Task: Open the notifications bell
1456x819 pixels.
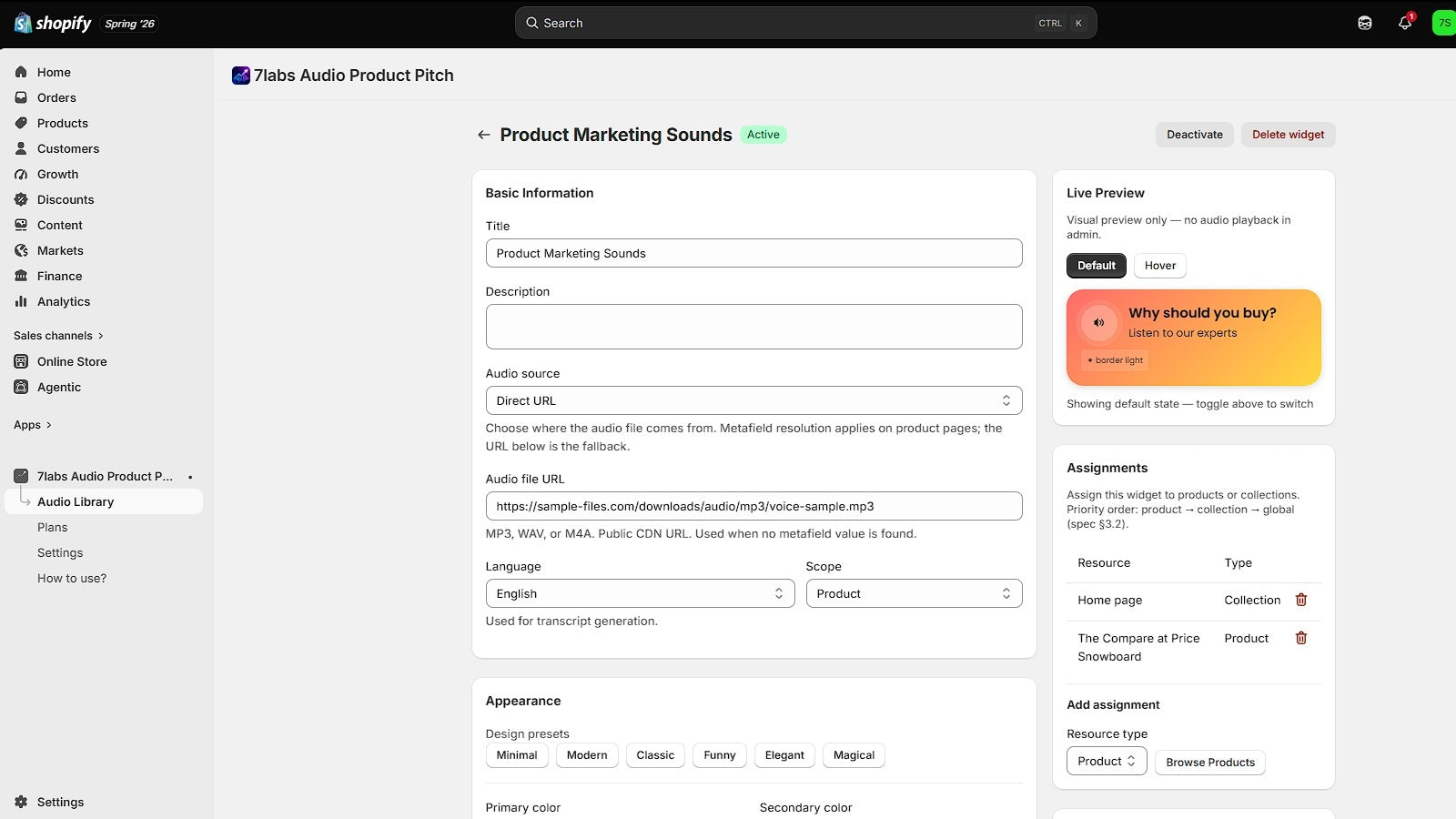Action: coord(1405,23)
